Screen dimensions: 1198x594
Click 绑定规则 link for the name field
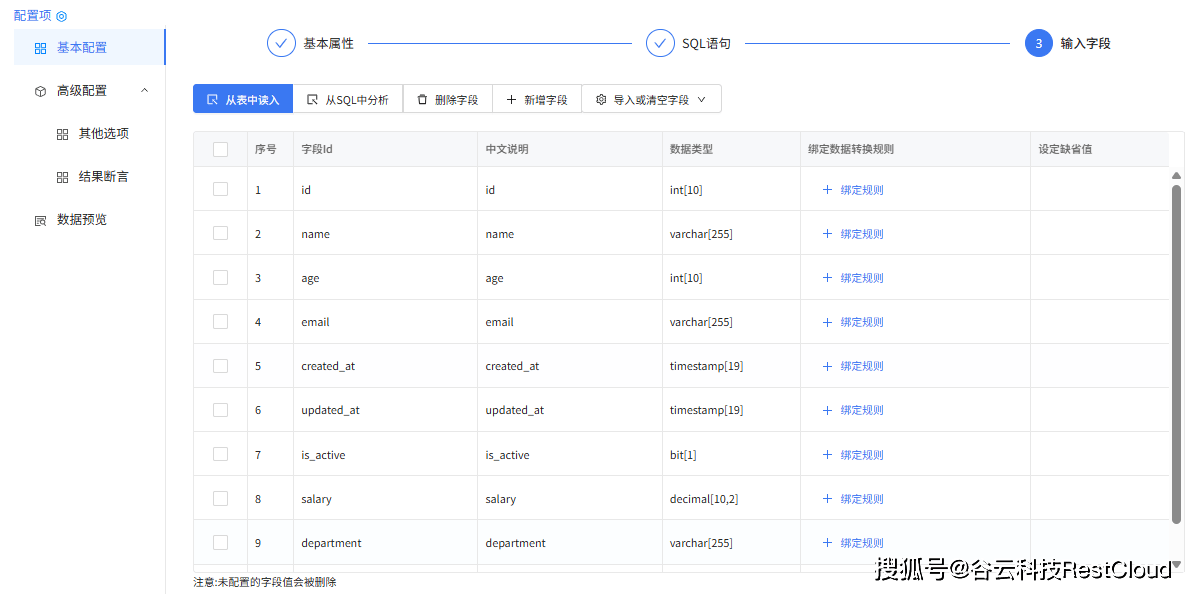click(860, 234)
